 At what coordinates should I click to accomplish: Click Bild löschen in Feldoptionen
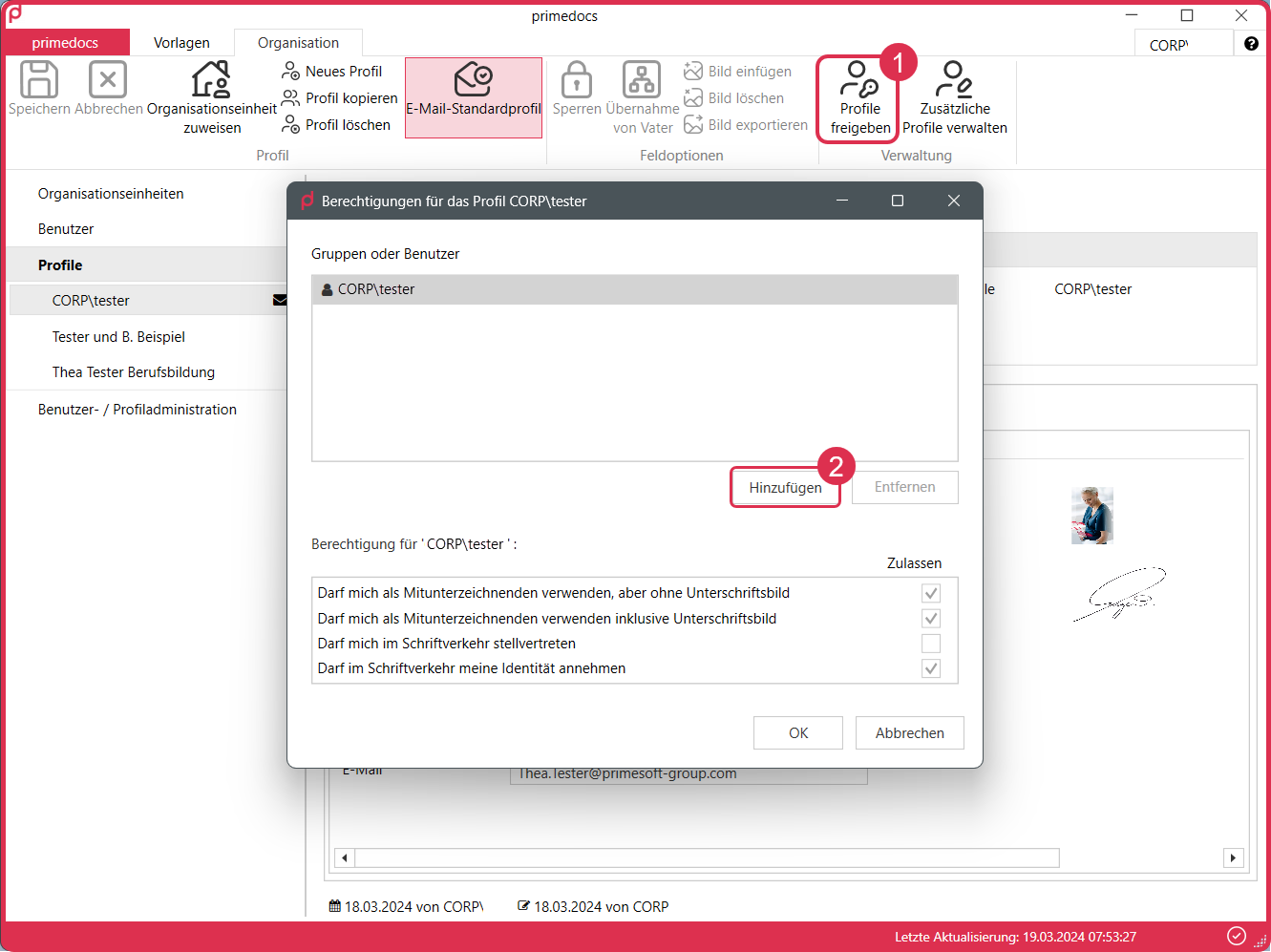pyautogui.click(x=734, y=98)
